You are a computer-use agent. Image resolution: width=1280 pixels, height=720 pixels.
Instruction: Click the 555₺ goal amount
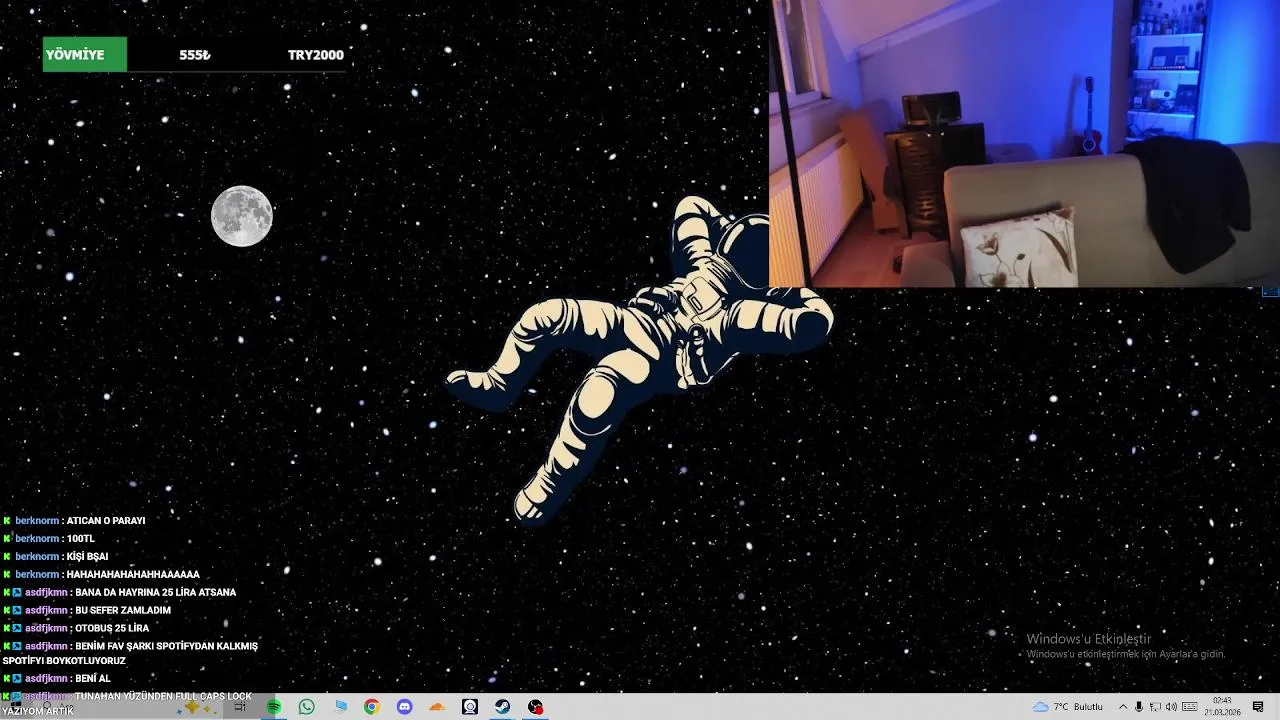click(195, 55)
